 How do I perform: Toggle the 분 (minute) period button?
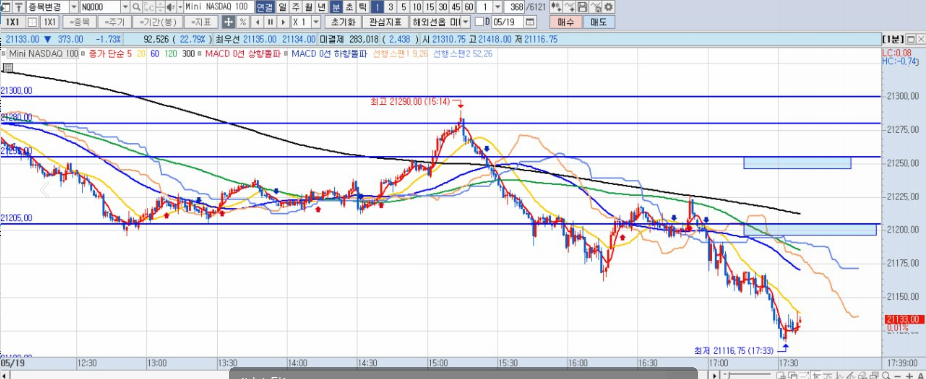pos(336,7)
